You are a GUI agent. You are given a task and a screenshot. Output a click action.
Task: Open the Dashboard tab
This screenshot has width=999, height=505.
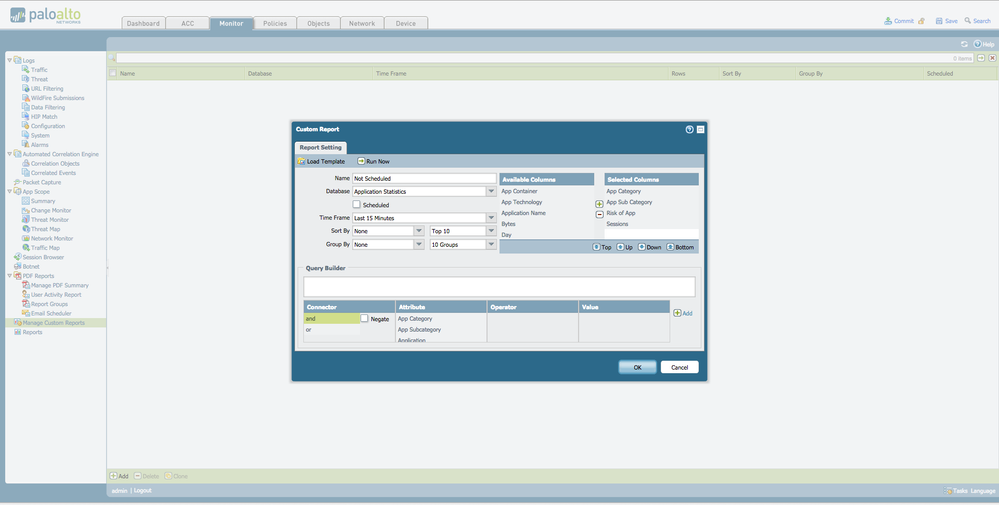point(143,23)
